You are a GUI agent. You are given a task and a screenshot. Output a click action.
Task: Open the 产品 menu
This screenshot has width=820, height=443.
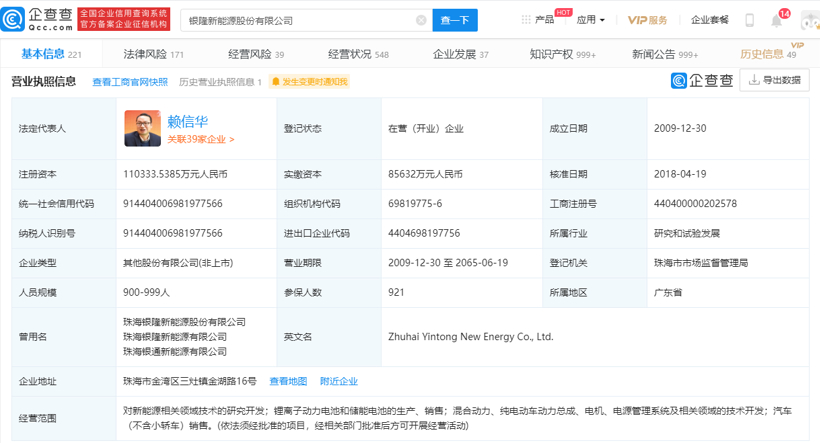click(x=544, y=20)
